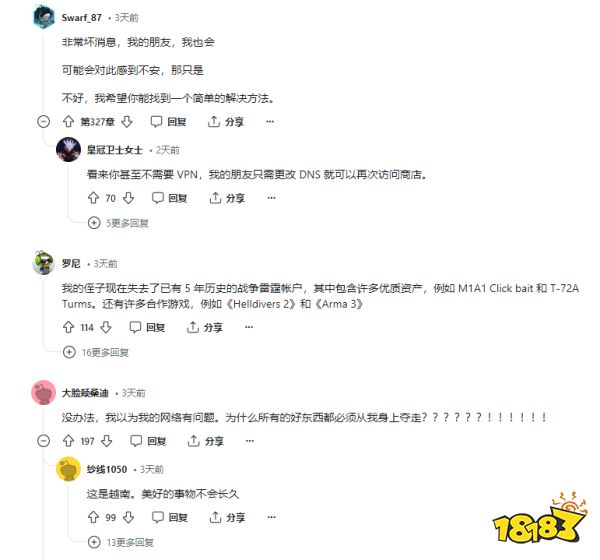Image resolution: width=600 pixels, height=560 pixels.
Task: Click the 18183 watermark logo
Action: pyautogui.click(x=540, y=519)
